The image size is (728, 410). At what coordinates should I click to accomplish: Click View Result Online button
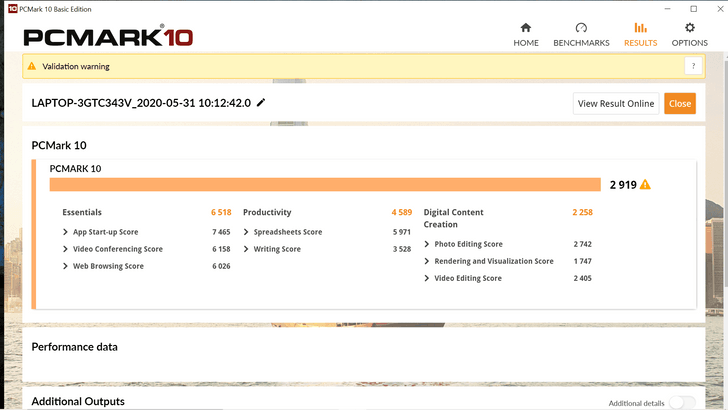[616, 104]
